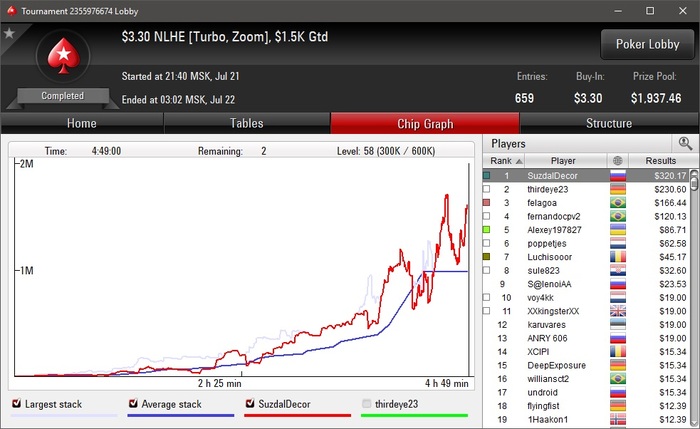Tick graph checkbox beside poppetjes

(487, 243)
